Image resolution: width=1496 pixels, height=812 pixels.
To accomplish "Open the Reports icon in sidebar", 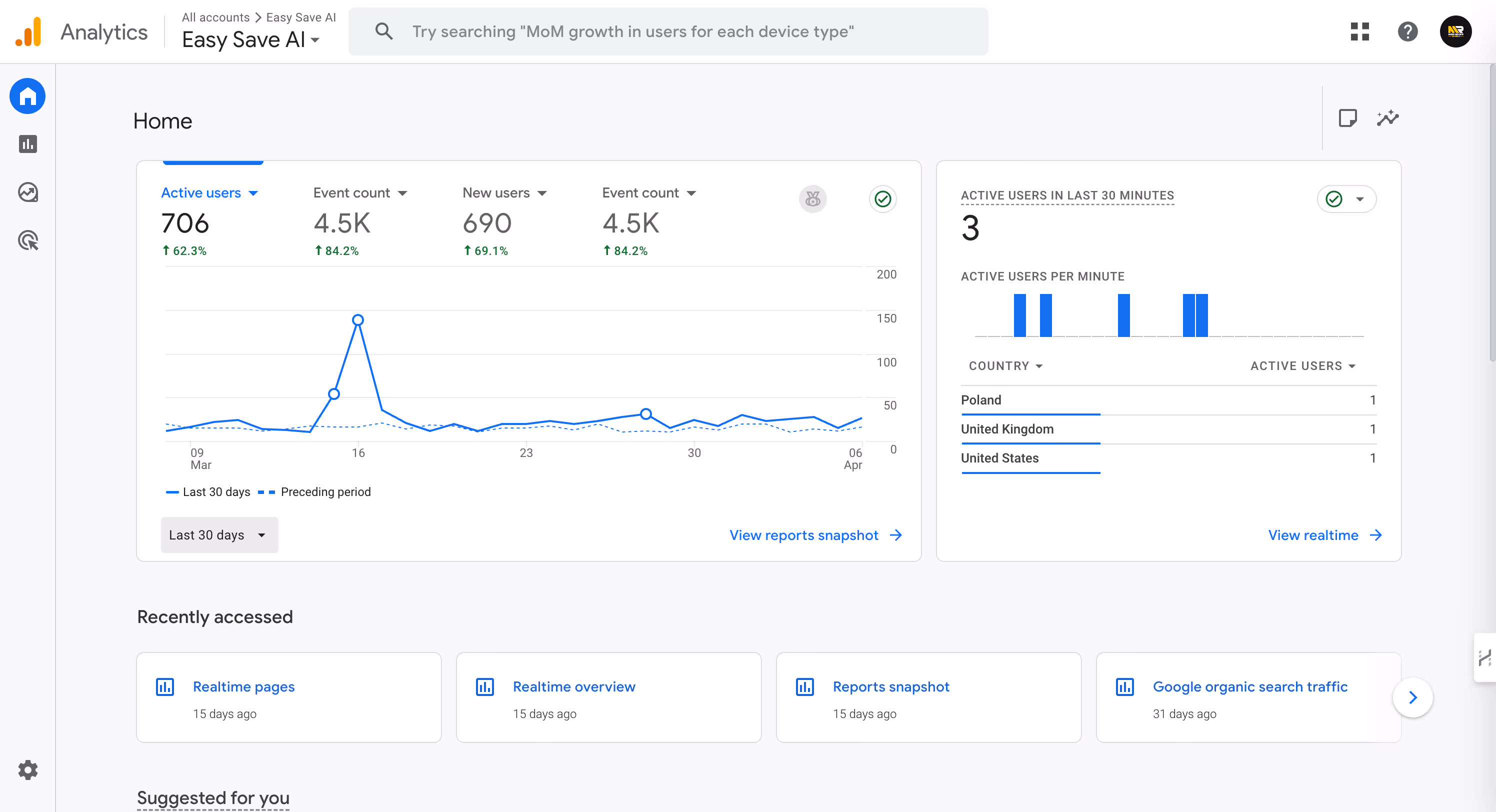I will pos(27,144).
